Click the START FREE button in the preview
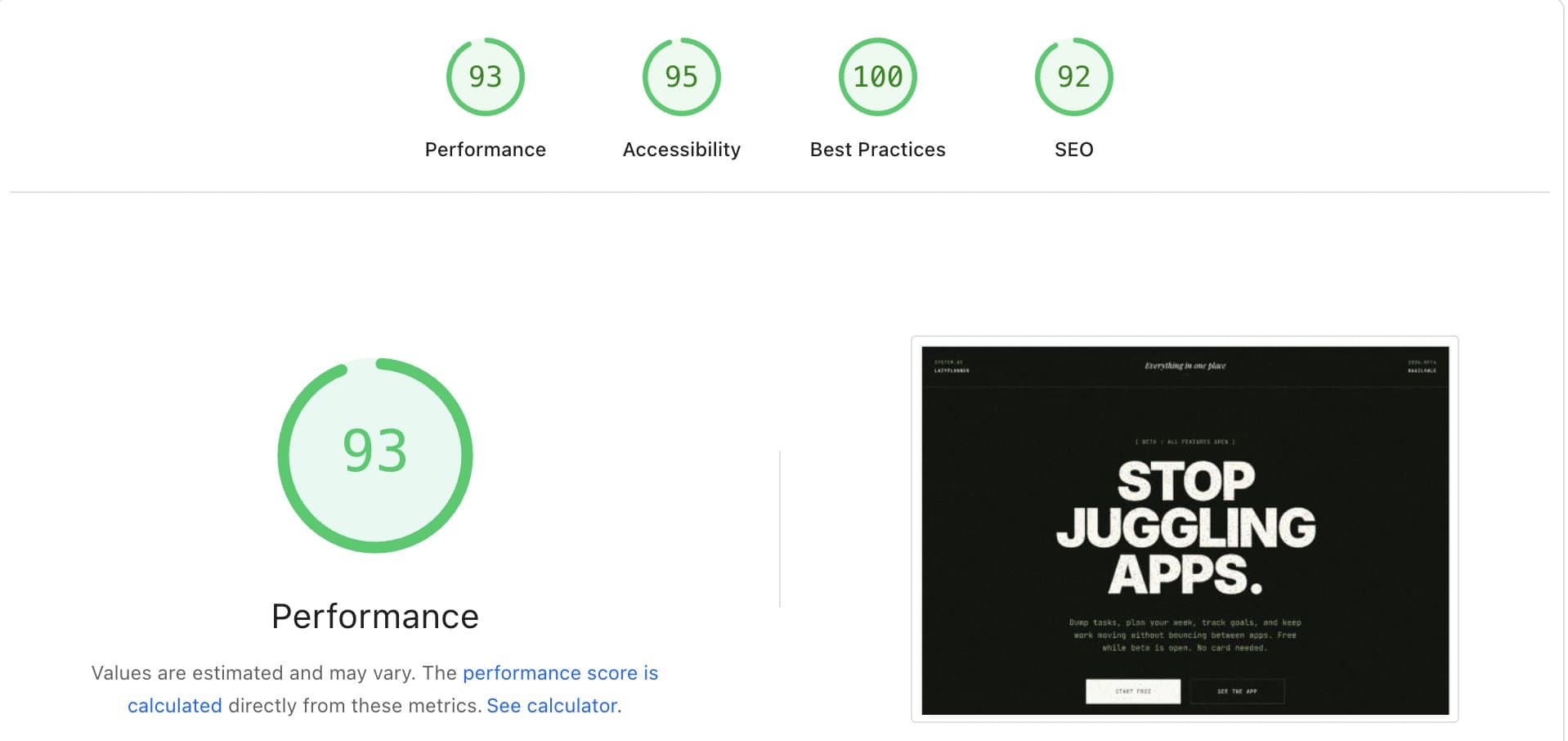Image resolution: width=1568 pixels, height=741 pixels. [1132, 691]
